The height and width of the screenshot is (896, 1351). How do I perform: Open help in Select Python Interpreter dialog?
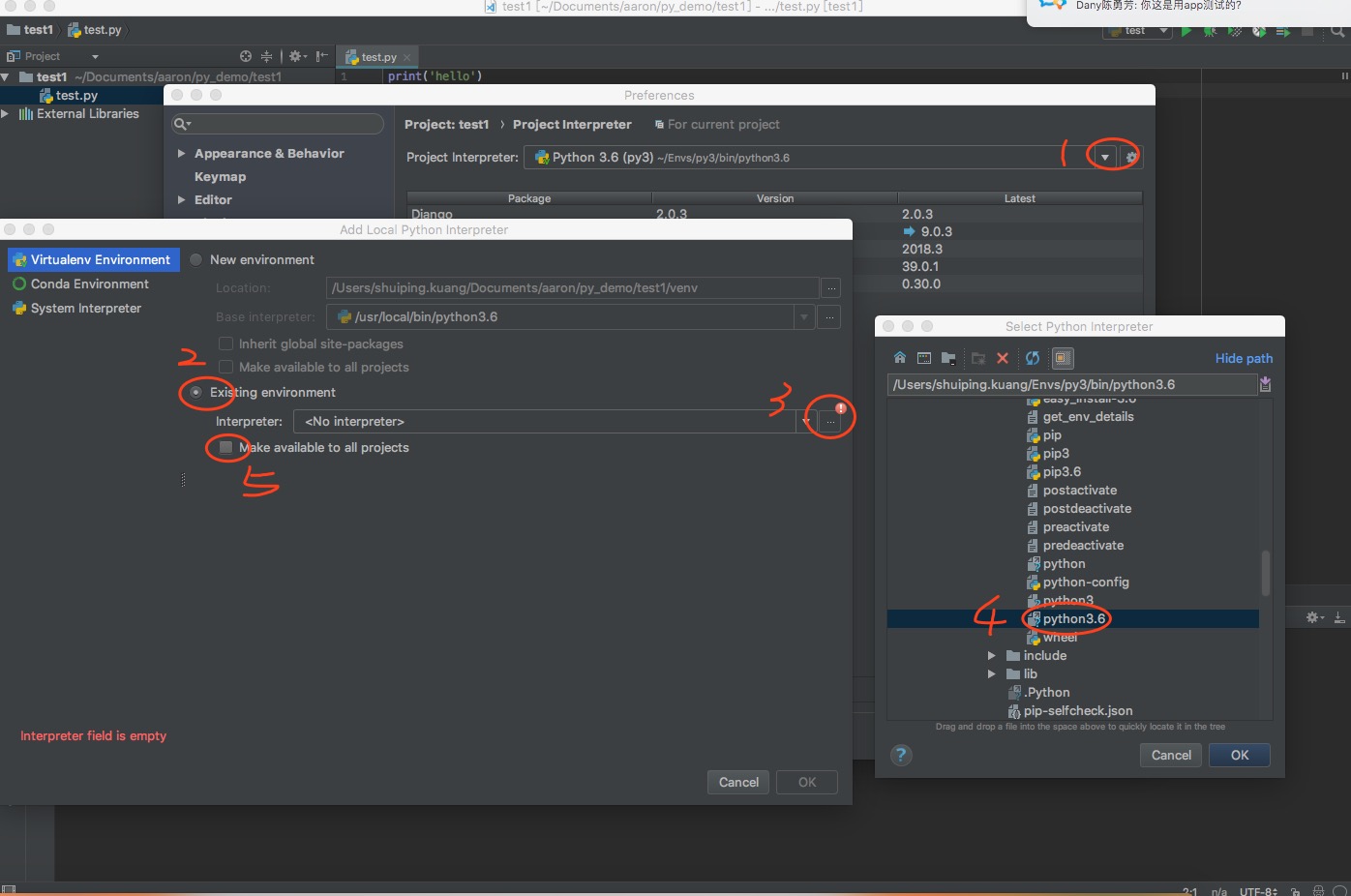(x=901, y=755)
